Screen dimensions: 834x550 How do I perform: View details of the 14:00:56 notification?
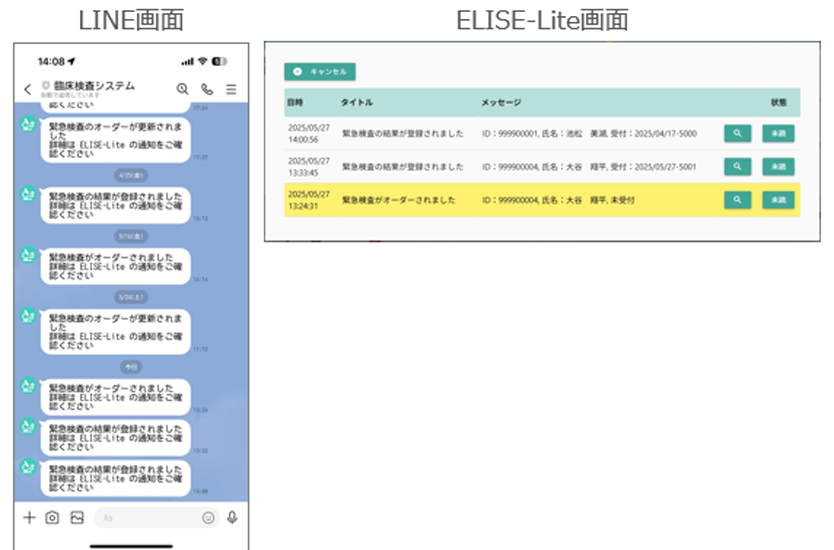[737, 132]
